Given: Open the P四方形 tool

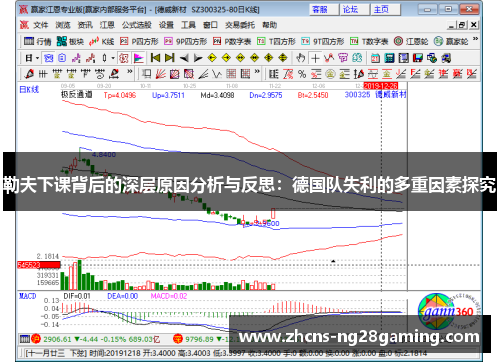Looking at the screenshot, I should pos(139,41).
